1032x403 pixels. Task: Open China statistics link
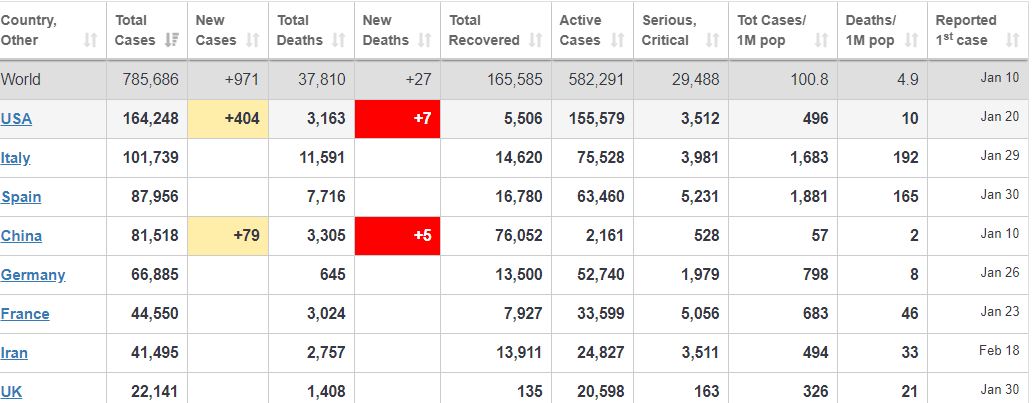click(21, 236)
